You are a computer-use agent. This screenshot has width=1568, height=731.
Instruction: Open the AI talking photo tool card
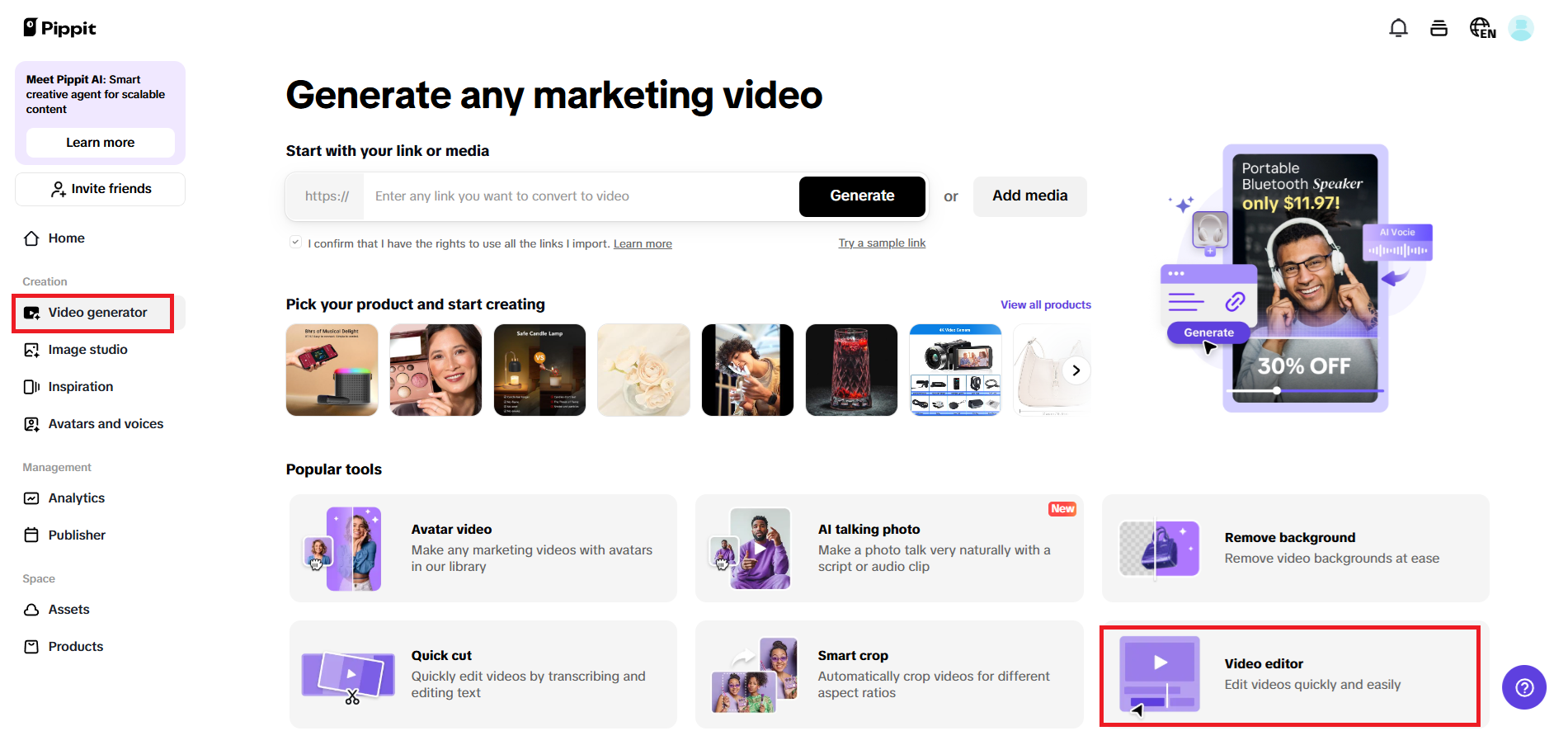(x=889, y=549)
